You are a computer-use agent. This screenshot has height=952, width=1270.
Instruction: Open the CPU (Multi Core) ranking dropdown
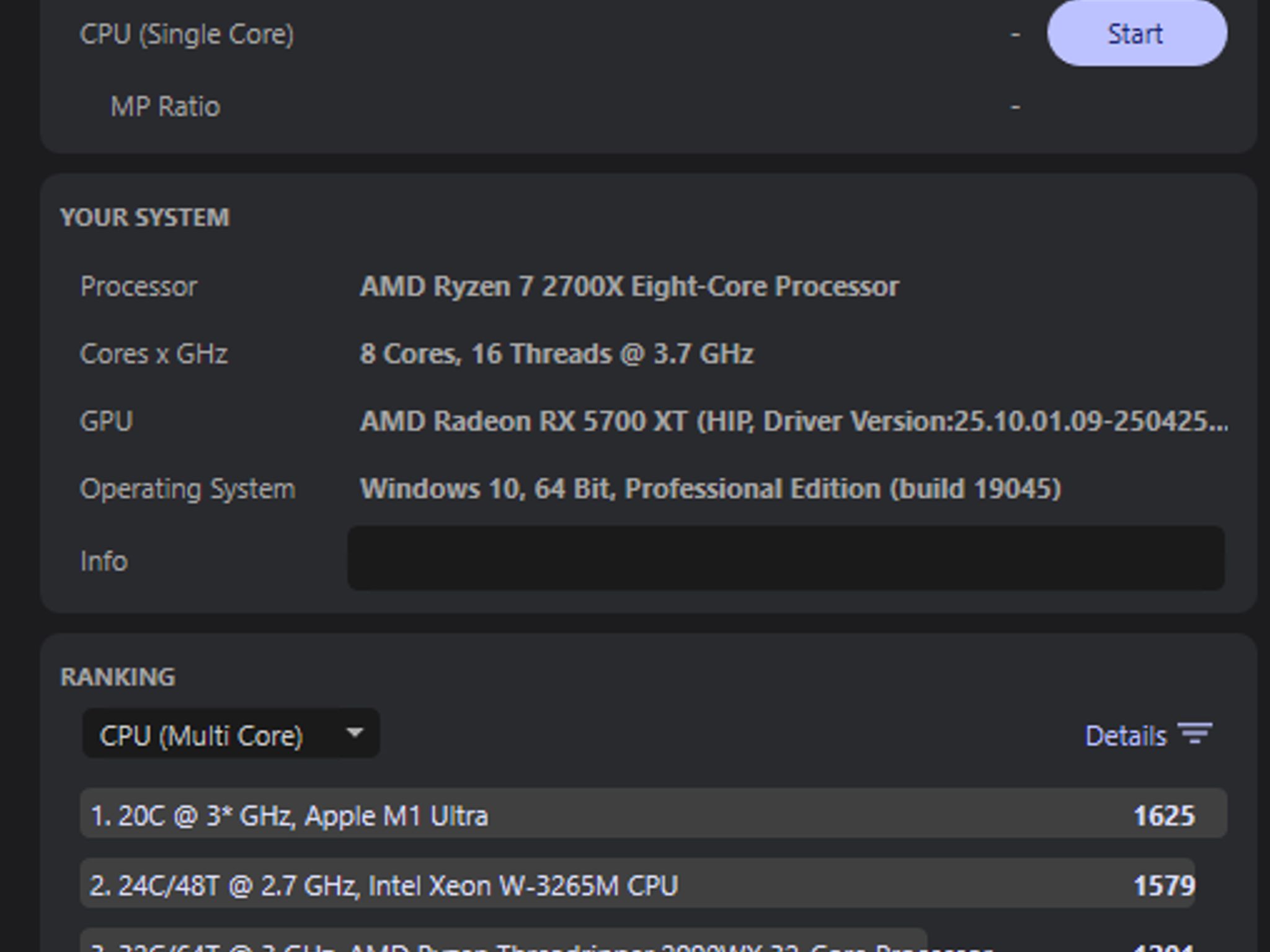tap(231, 734)
